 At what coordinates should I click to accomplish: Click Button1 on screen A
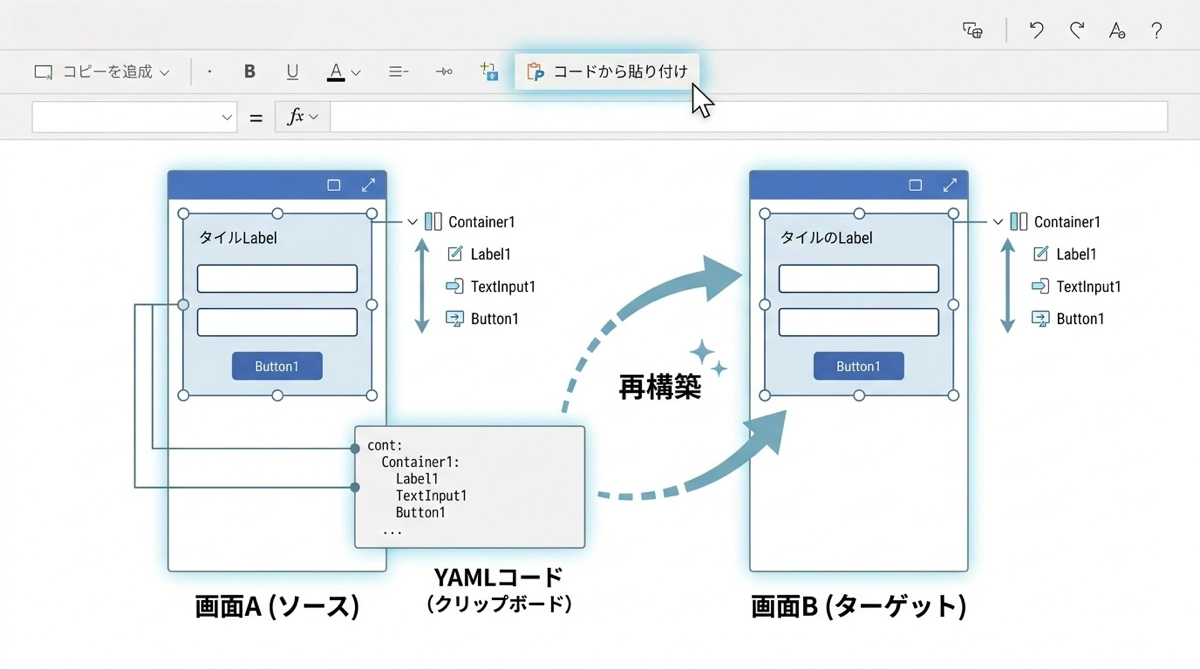(277, 366)
